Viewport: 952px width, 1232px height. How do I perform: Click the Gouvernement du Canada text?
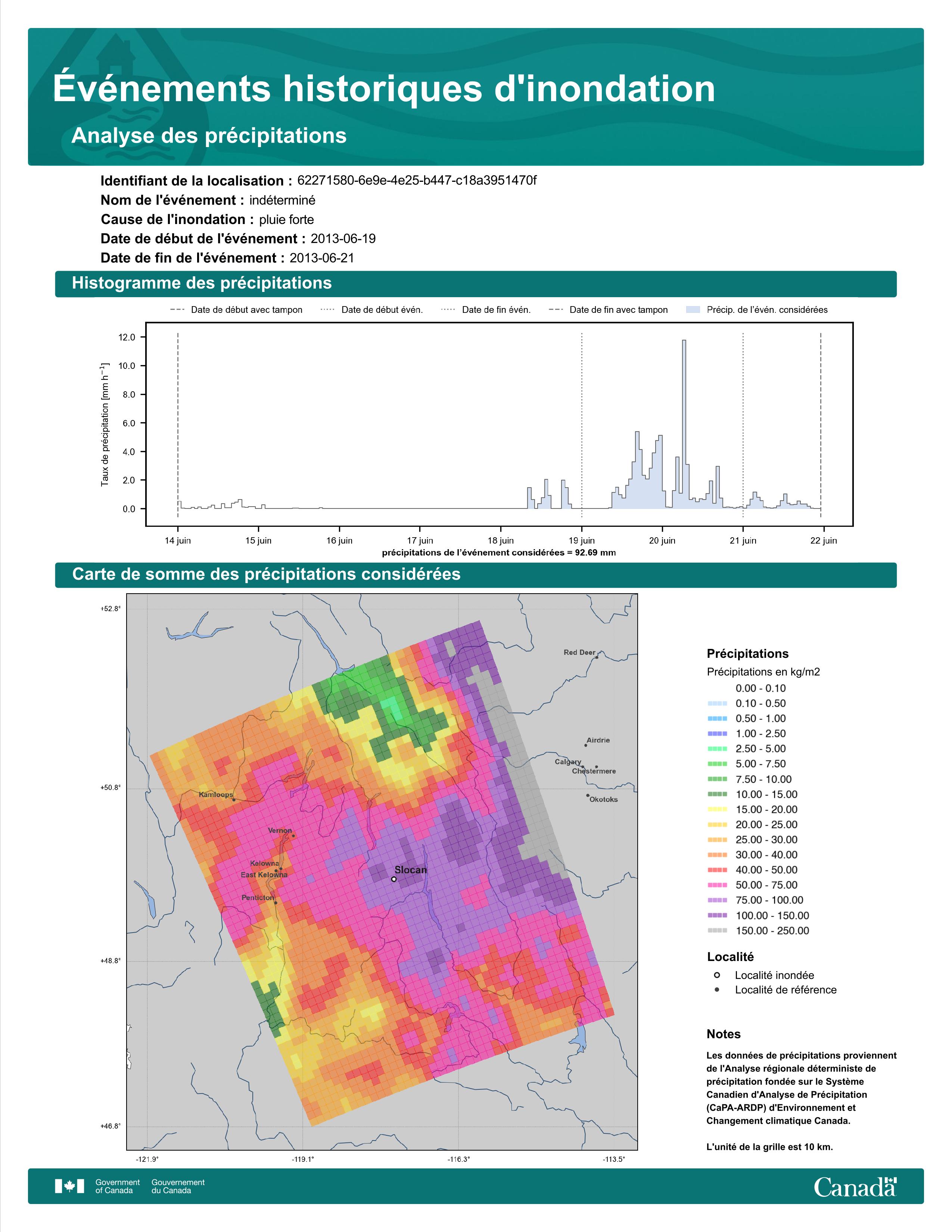click(178, 1186)
